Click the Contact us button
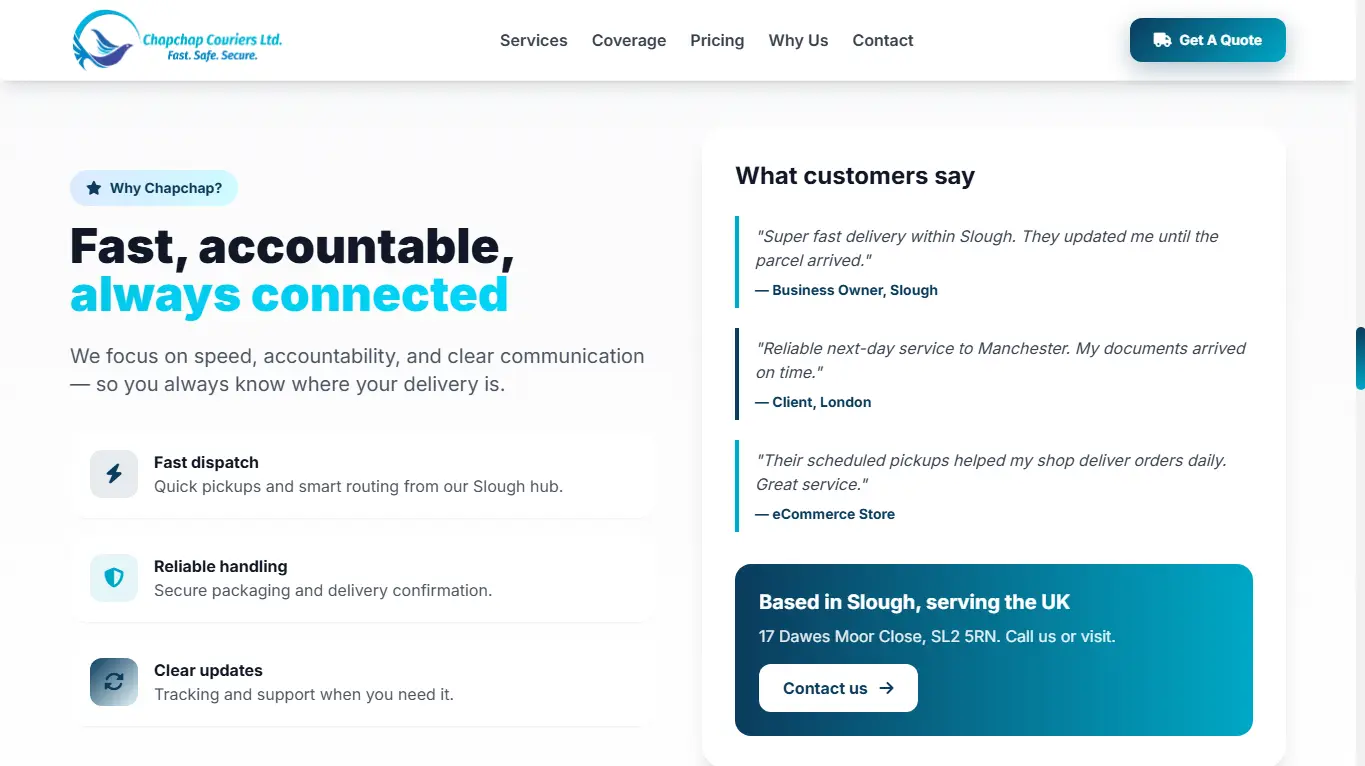The width and height of the screenshot is (1365, 766). (x=838, y=688)
